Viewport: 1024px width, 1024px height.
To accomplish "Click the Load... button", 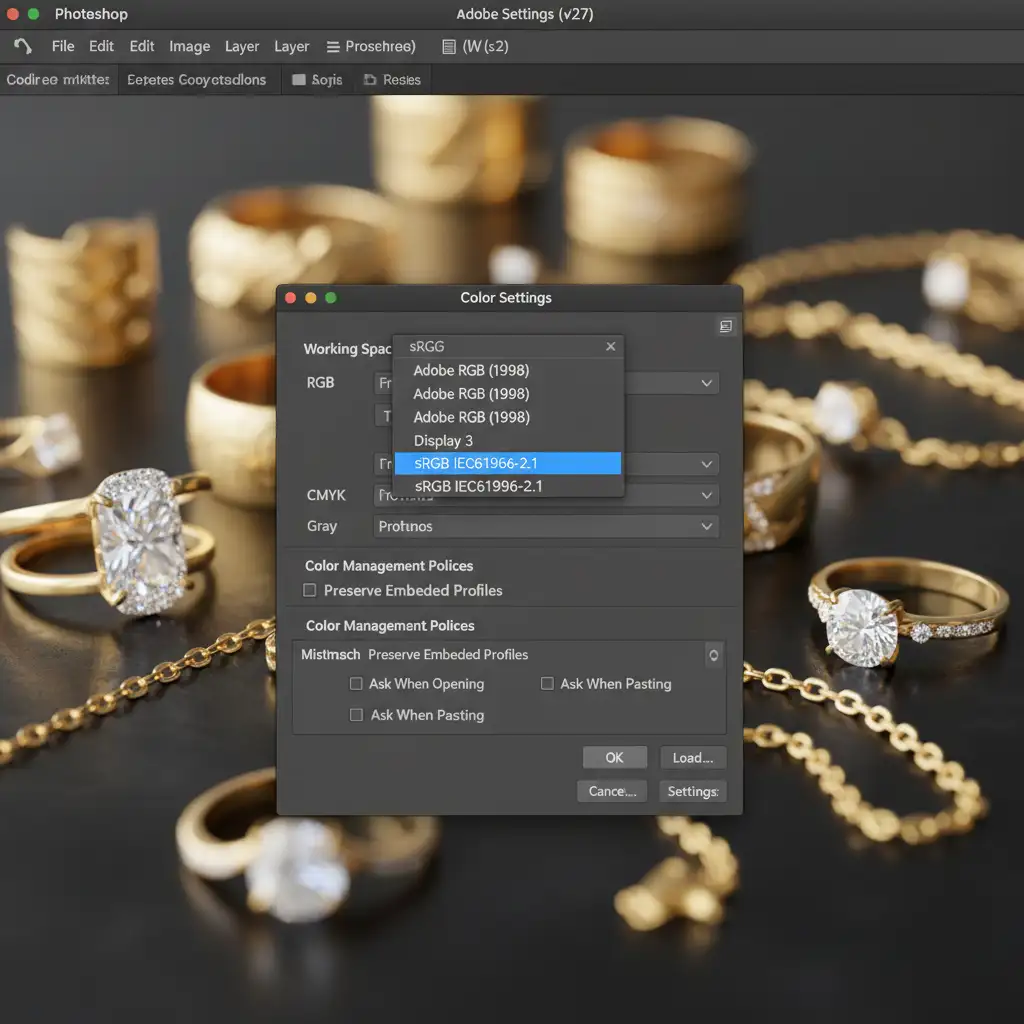I will [x=692, y=758].
